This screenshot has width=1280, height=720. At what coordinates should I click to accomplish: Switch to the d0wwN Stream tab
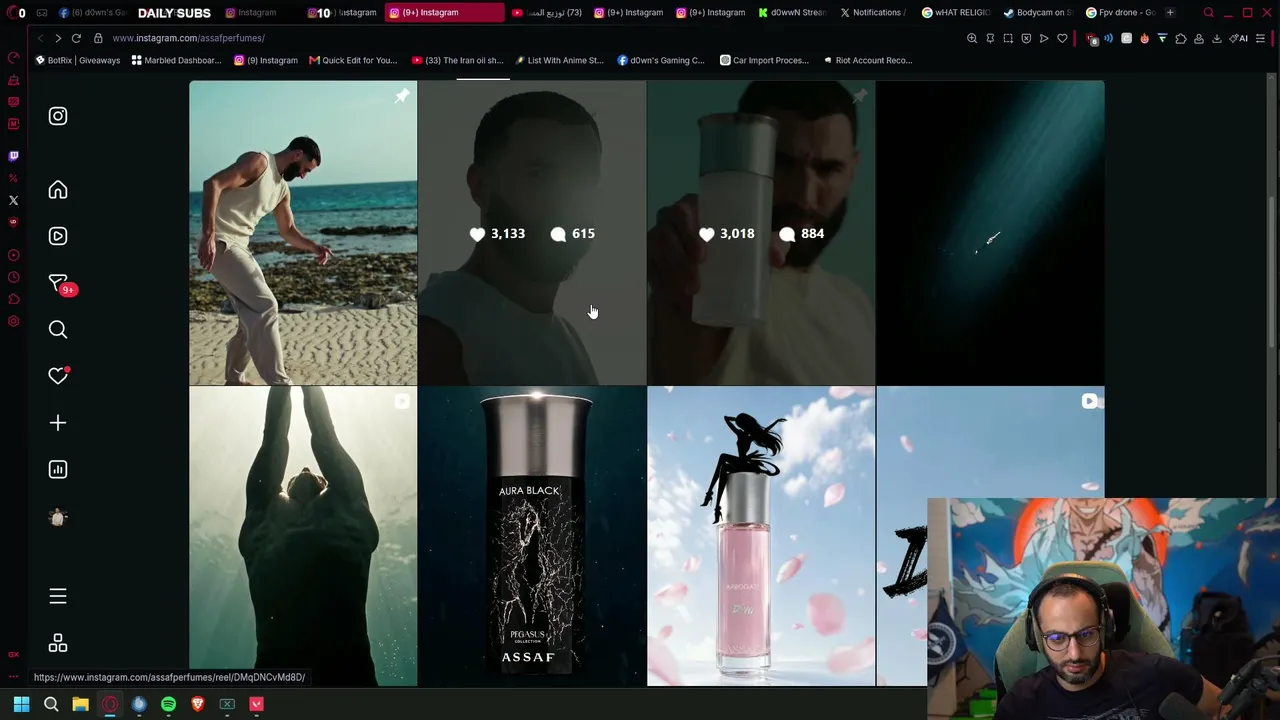pos(792,13)
